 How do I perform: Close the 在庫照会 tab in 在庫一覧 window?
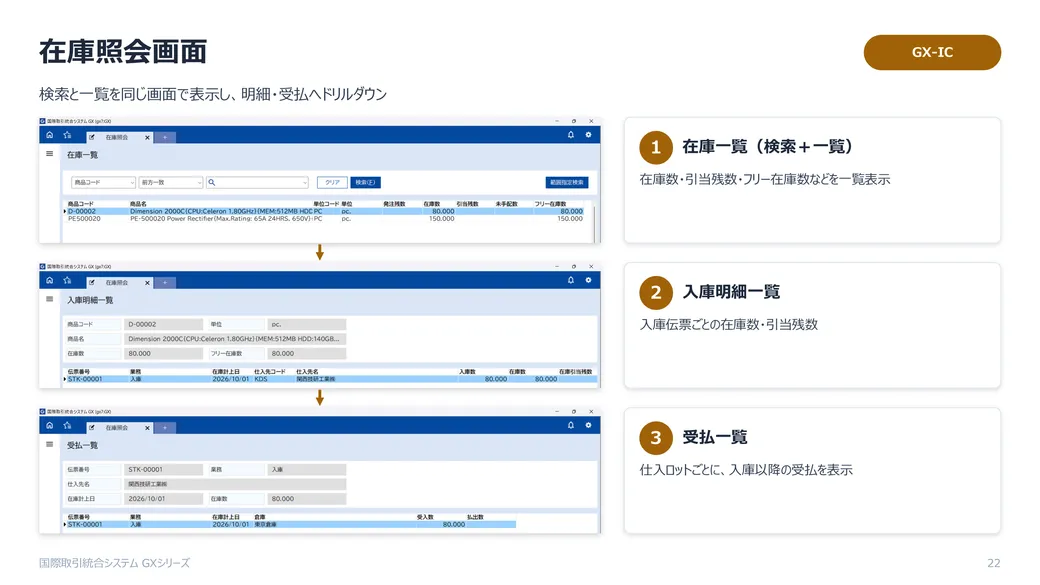(x=147, y=137)
